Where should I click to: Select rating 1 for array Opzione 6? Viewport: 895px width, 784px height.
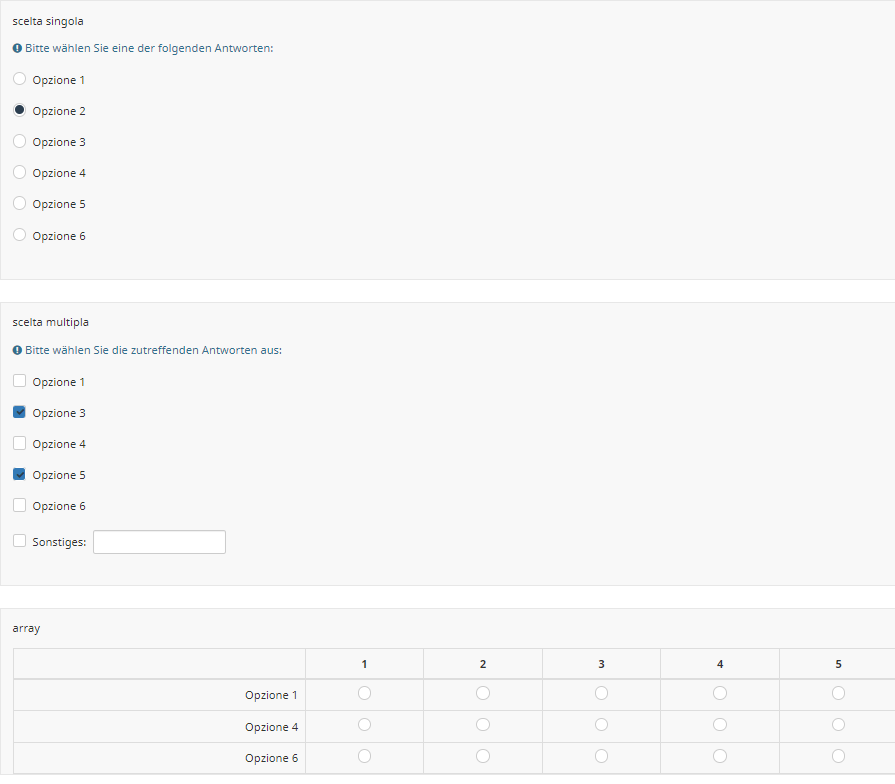(364, 756)
